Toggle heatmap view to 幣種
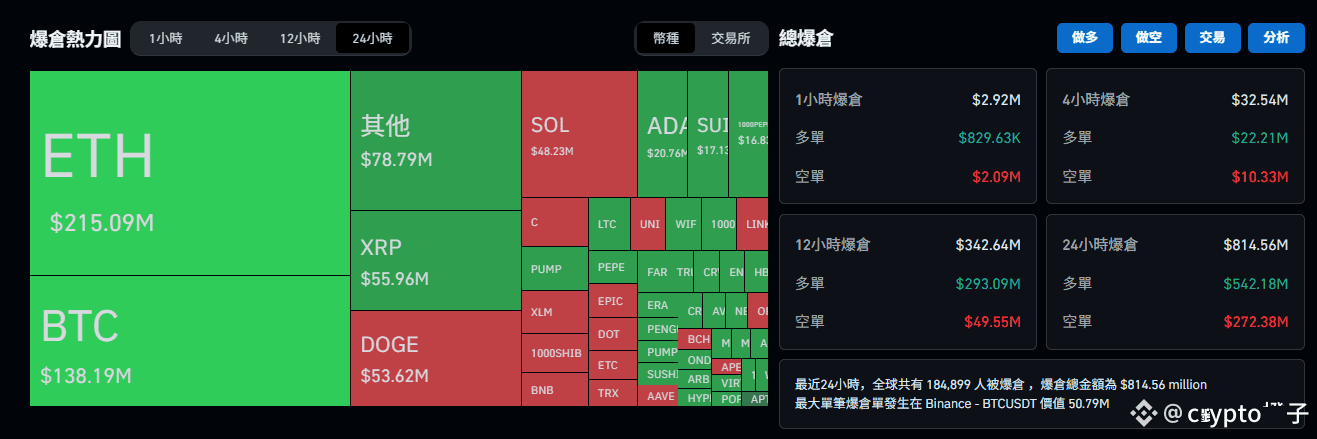Viewport: 1317px width, 439px height. tap(666, 39)
